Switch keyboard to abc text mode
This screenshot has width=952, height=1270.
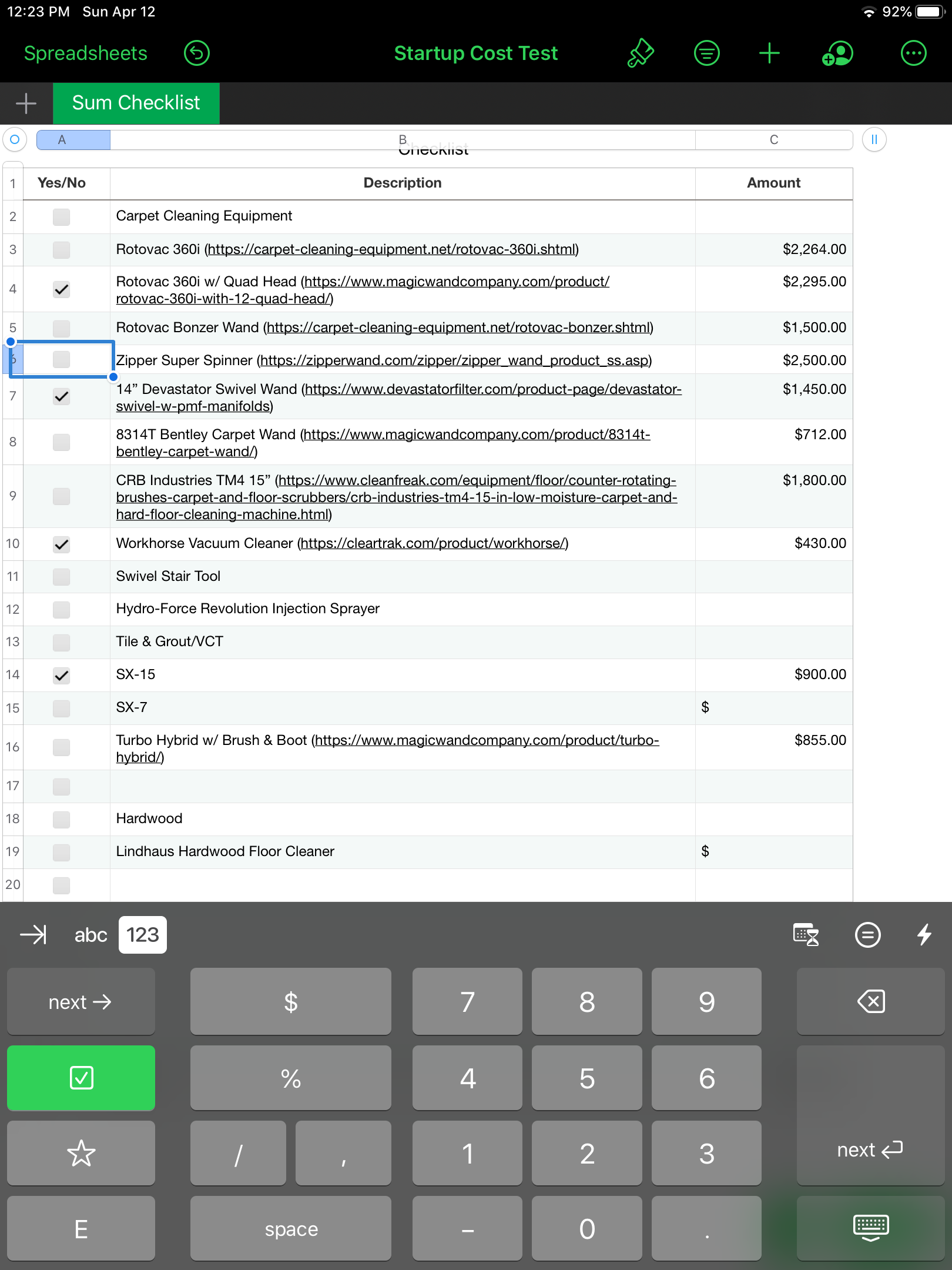tap(90, 934)
